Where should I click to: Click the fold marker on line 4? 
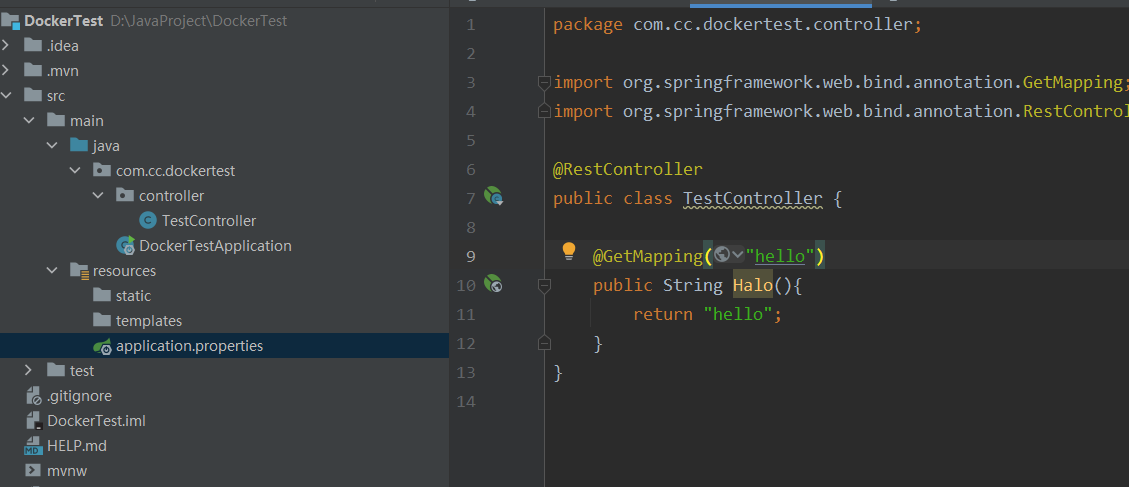(544, 111)
